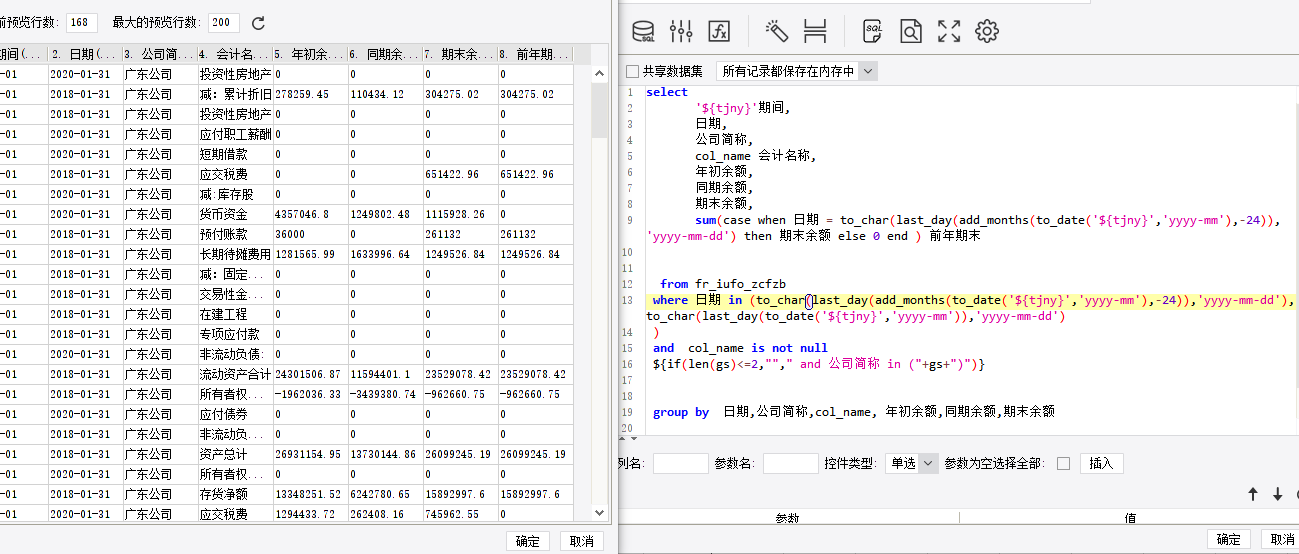
Task: Click the SQL edit document icon
Action: coord(873,32)
